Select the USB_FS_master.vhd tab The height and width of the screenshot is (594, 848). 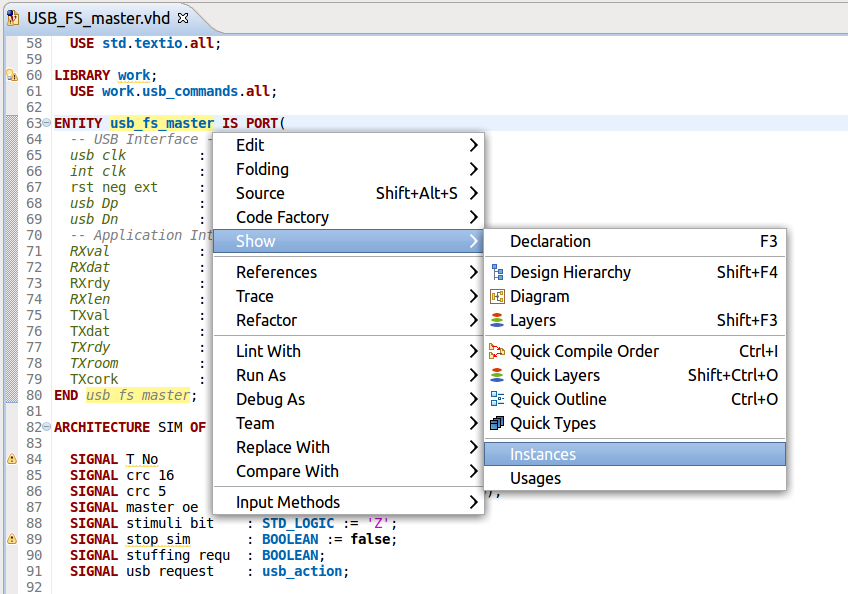97,18
